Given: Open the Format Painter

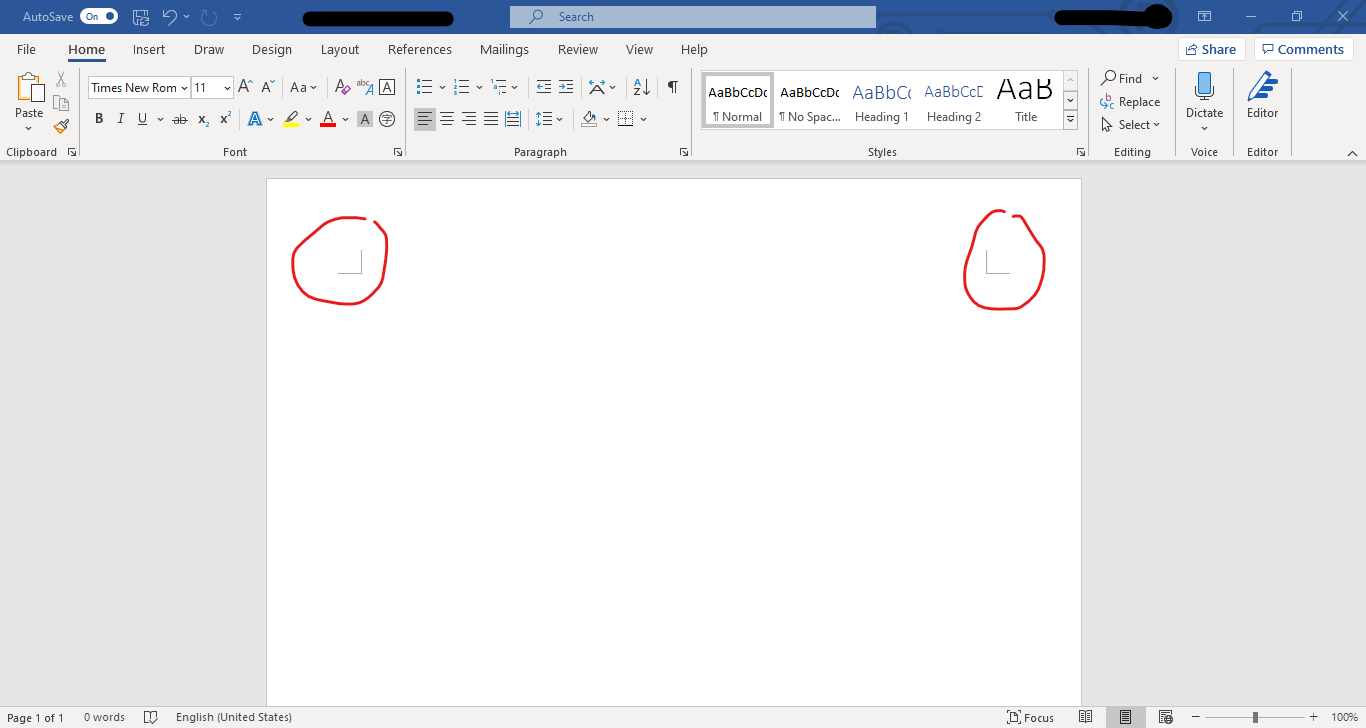Looking at the screenshot, I should (x=60, y=126).
